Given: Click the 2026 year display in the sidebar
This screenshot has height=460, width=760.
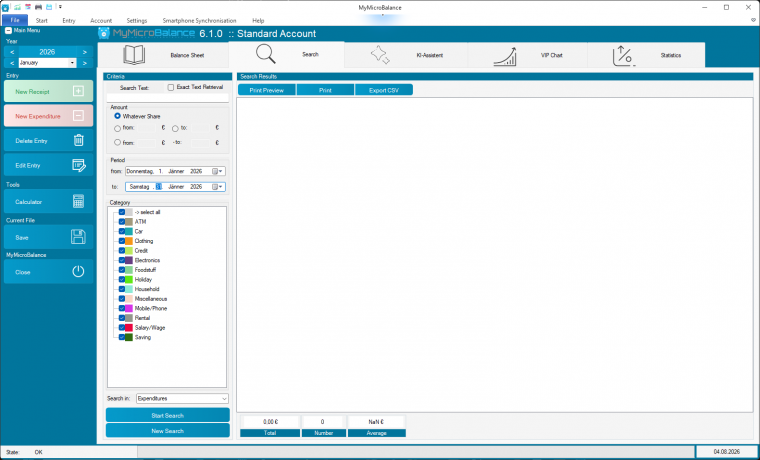Looking at the screenshot, I should 47,52.
